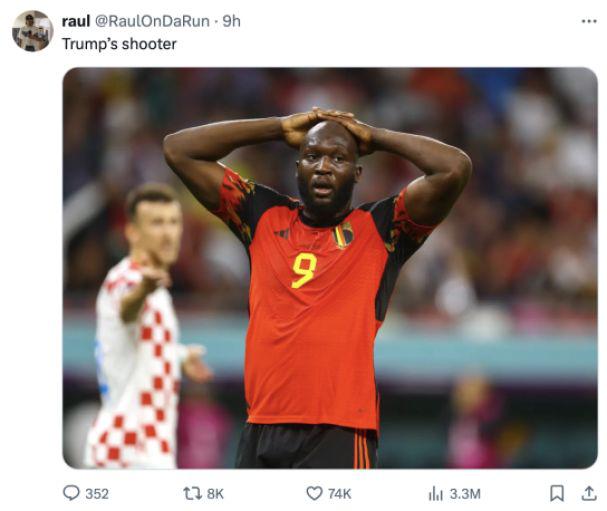
Task: Click the Belgium crest on red jersey
Action: (x=343, y=235)
